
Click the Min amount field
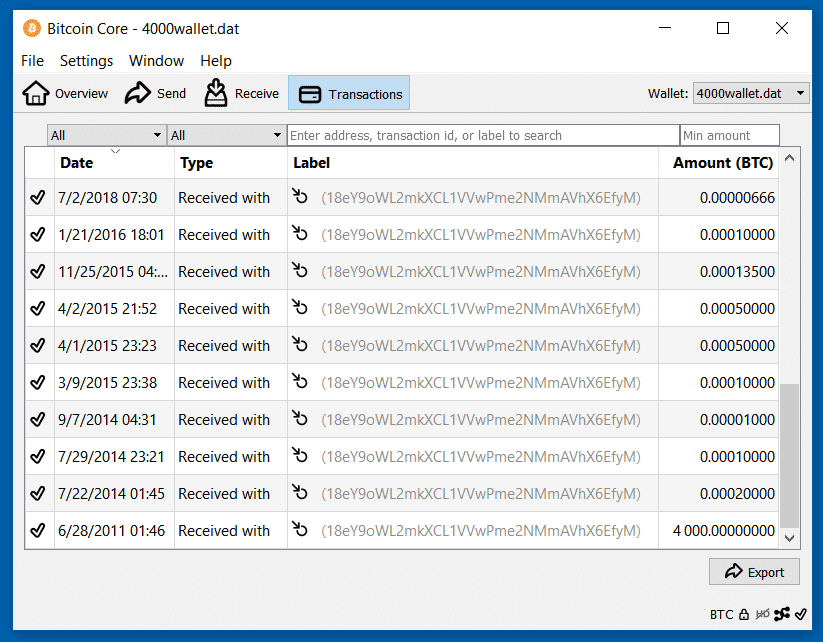729,135
